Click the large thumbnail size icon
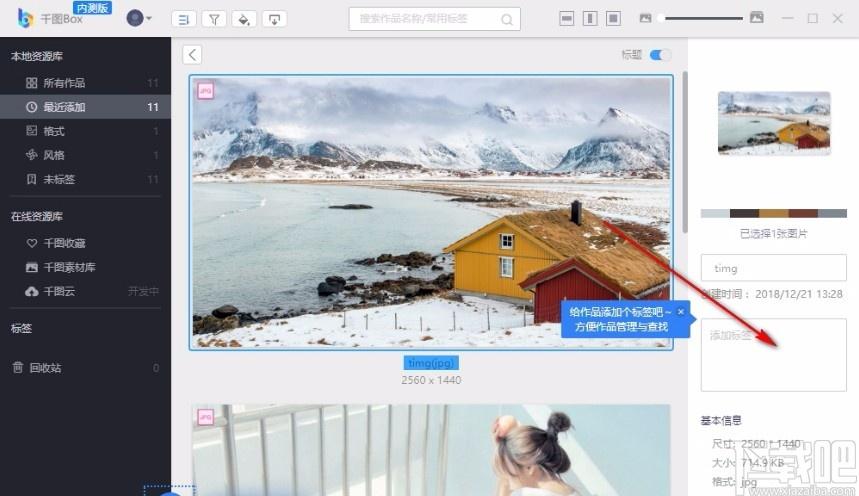 tap(757, 18)
